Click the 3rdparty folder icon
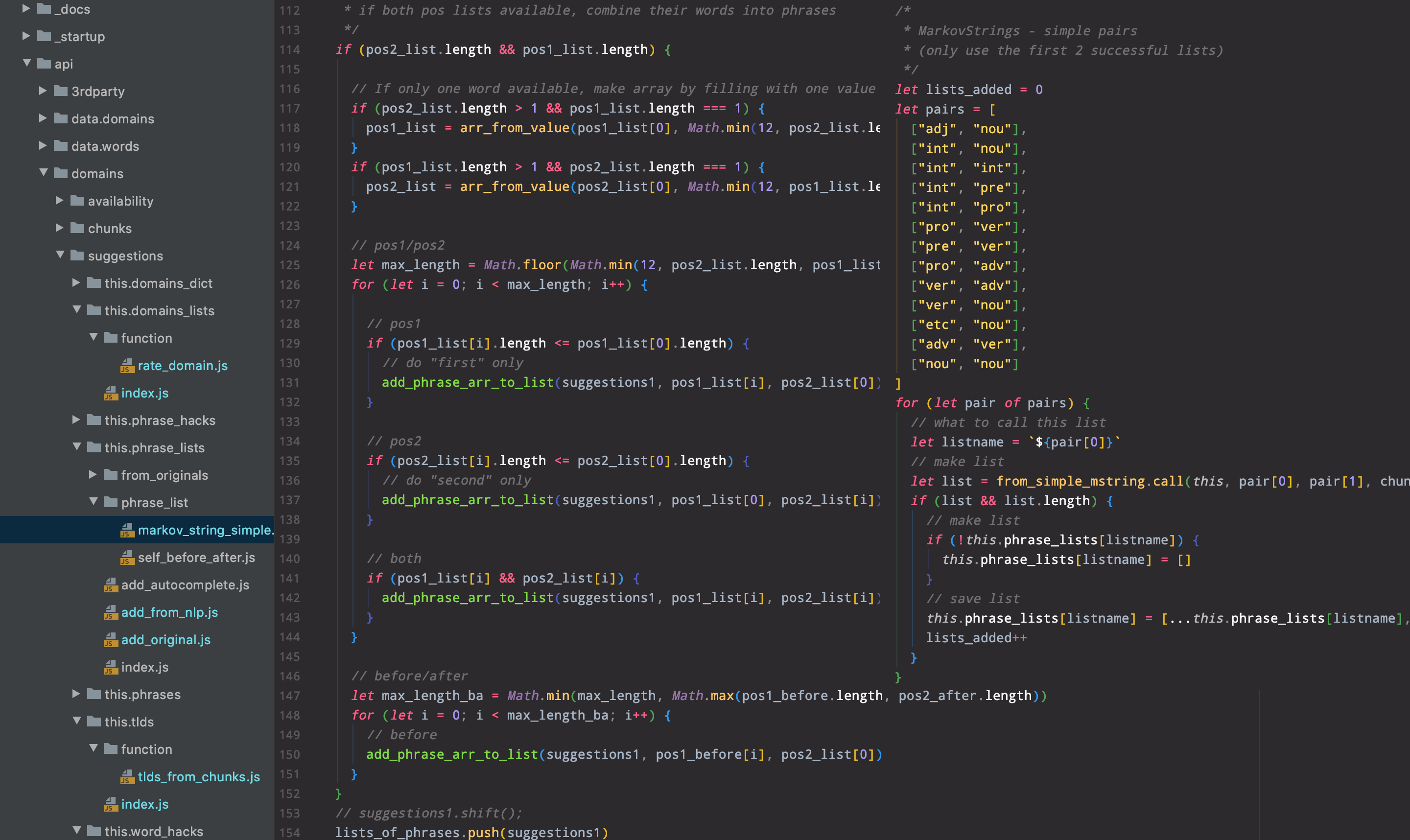The height and width of the screenshot is (840, 1410). point(61,91)
